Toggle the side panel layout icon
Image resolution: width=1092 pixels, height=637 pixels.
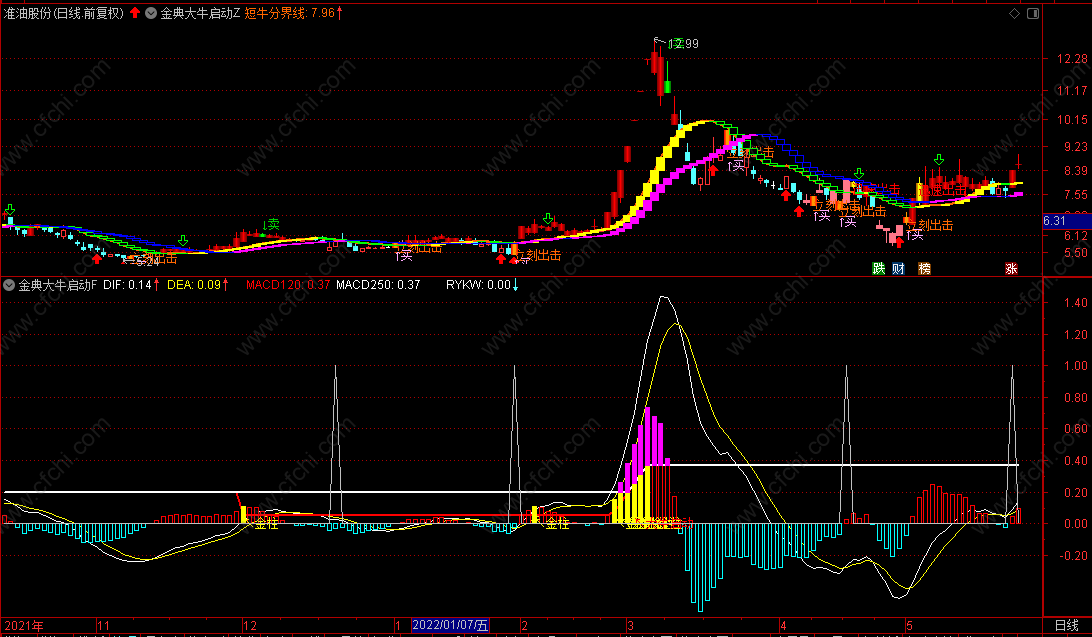coord(1033,13)
